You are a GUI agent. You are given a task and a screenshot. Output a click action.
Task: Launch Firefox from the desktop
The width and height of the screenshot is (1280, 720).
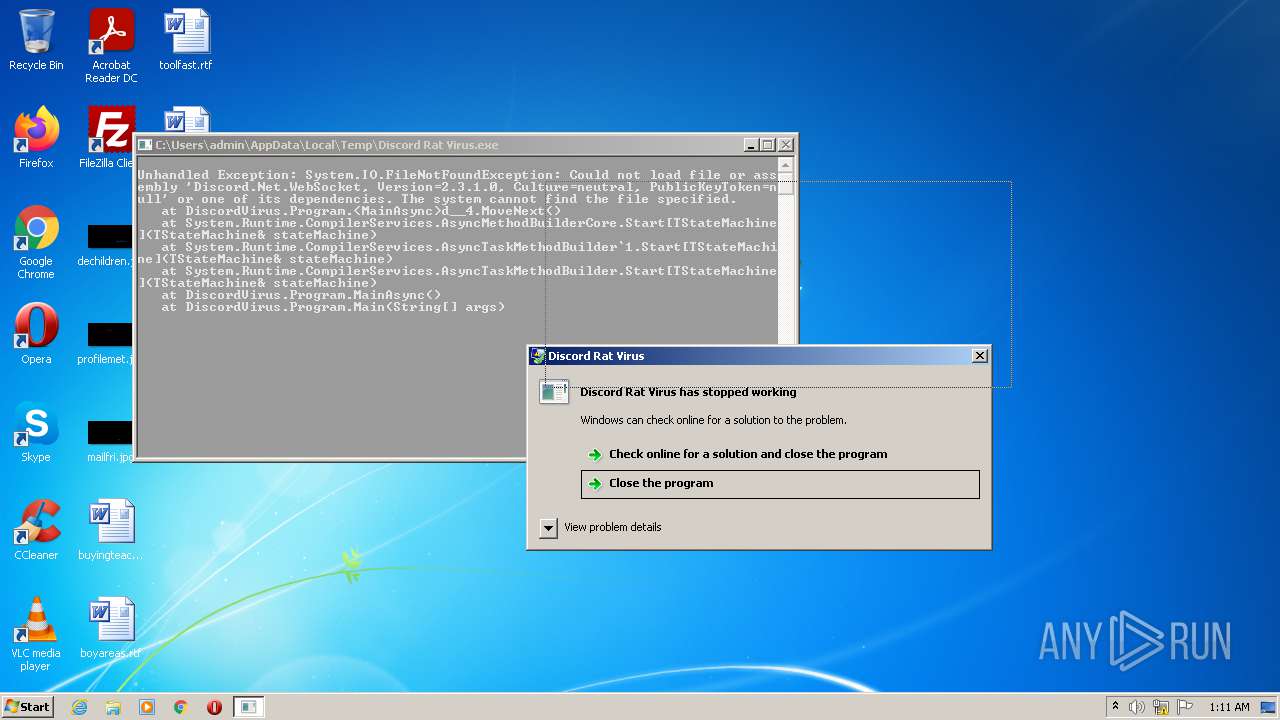[x=36, y=138]
